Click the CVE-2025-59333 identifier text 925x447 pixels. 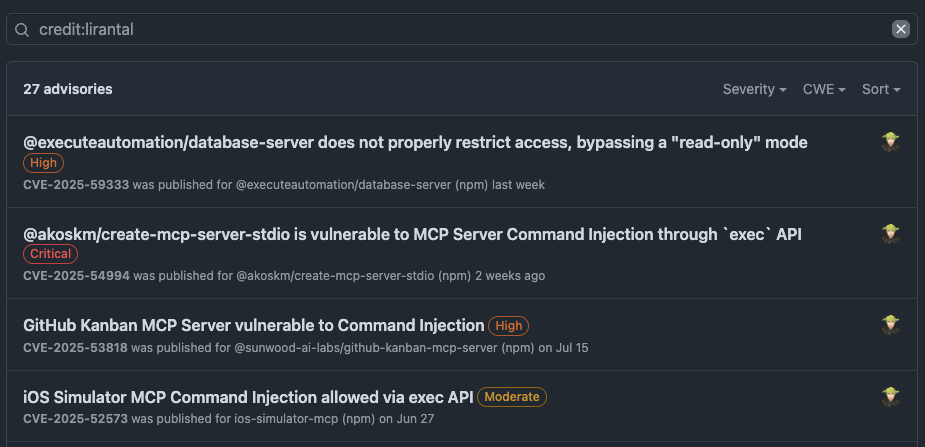(76, 185)
